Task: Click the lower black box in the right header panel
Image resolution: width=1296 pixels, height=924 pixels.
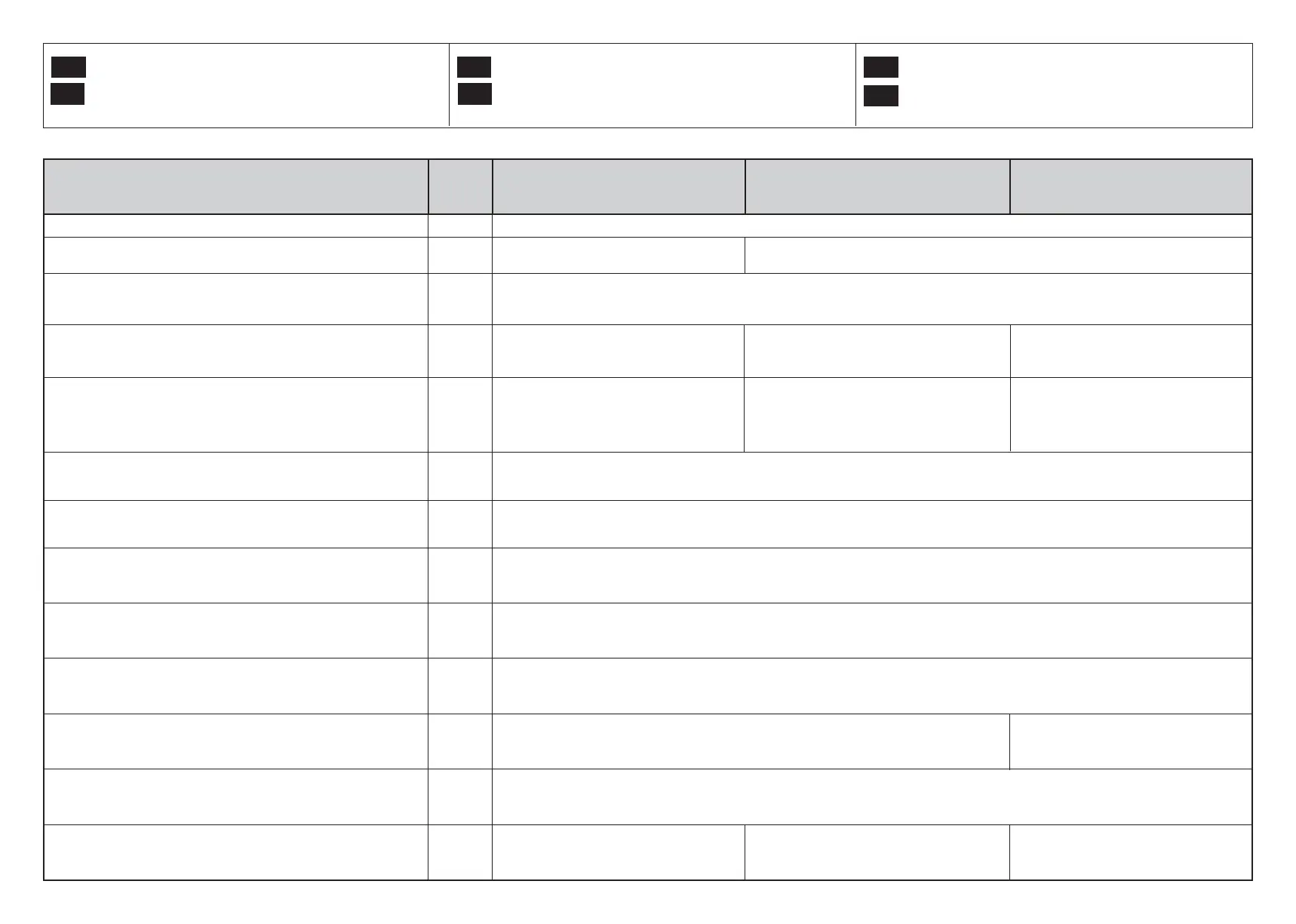Action: (x=880, y=96)
